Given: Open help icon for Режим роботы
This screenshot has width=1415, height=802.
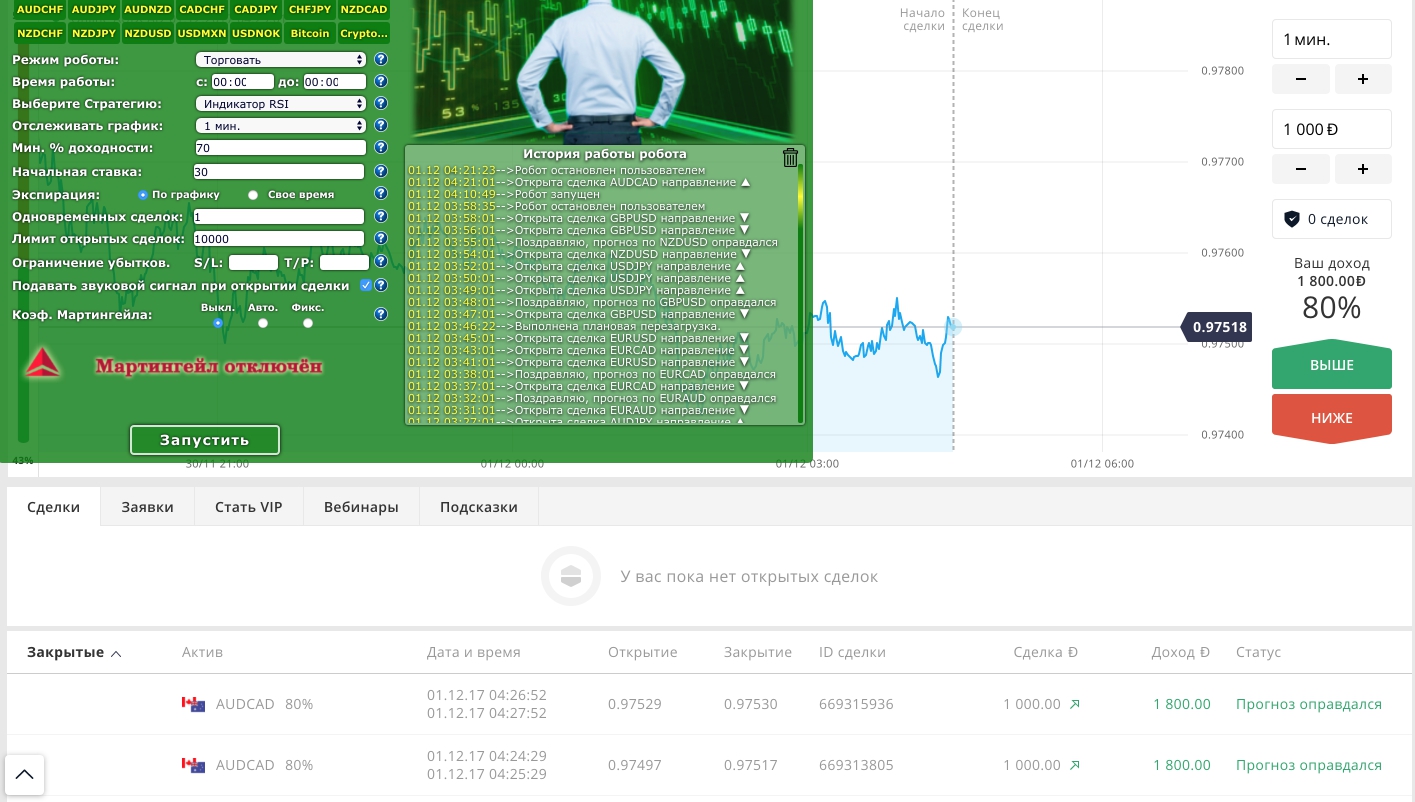Looking at the screenshot, I should 380,60.
